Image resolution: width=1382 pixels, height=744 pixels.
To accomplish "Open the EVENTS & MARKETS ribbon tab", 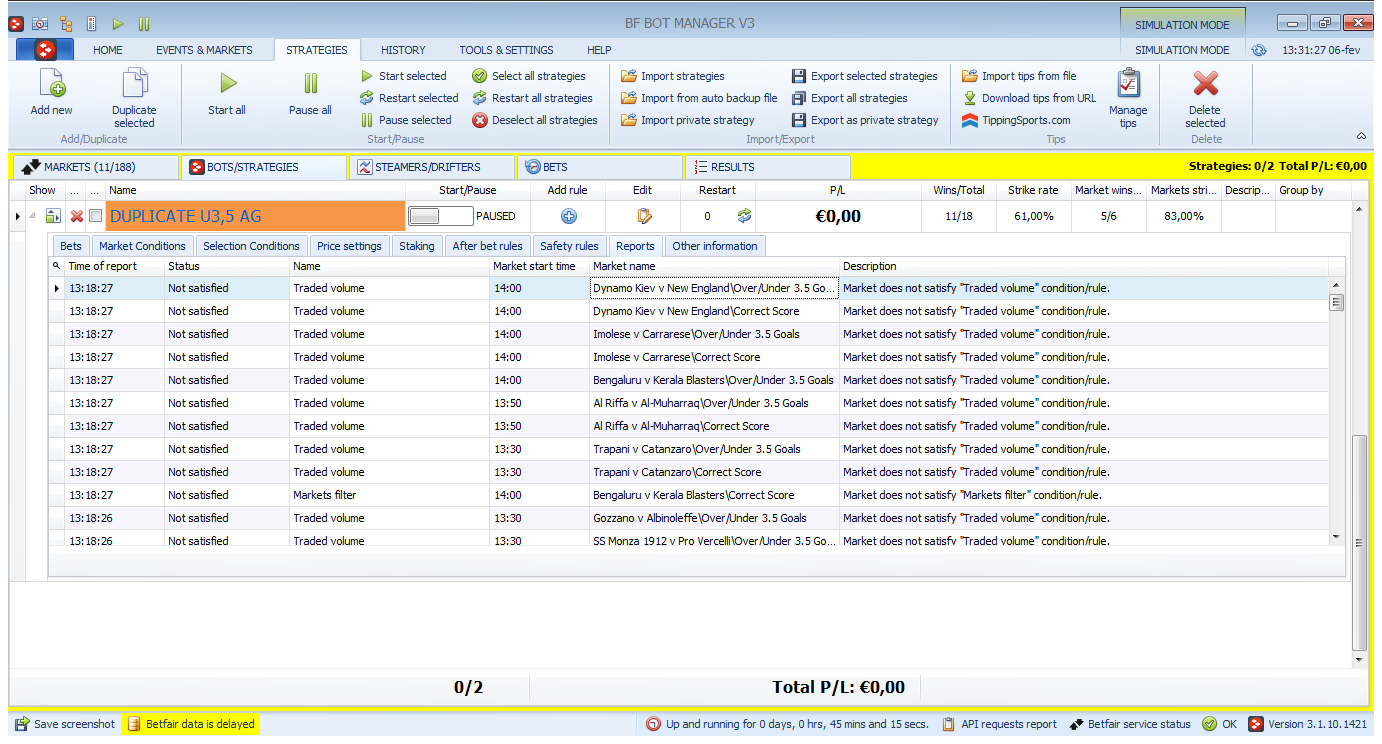I will click(x=204, y=50).
